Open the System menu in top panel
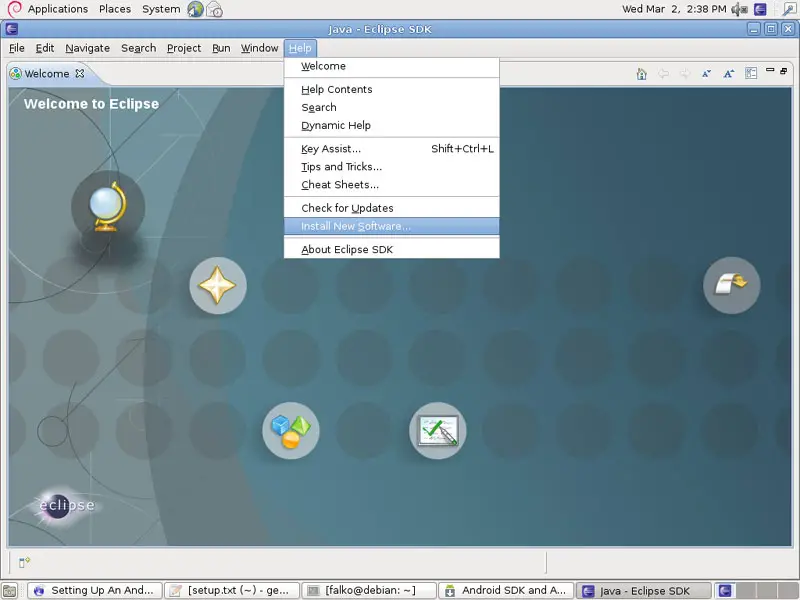This screenshot has width=800, height=600. click(161, 9)
